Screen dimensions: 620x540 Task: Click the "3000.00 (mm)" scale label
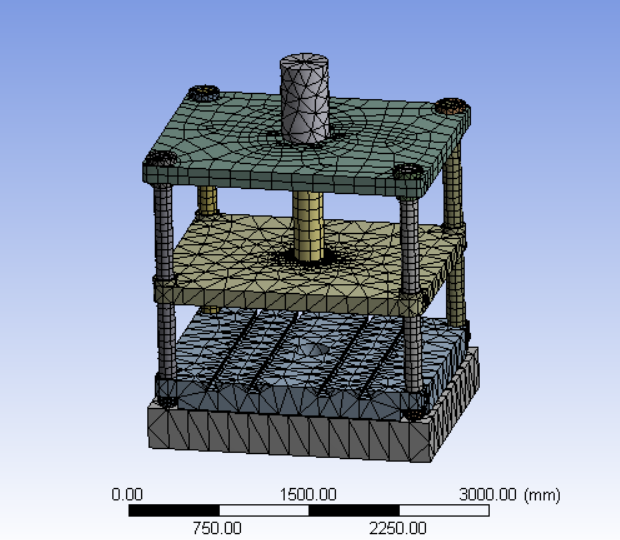pos(510,495)
